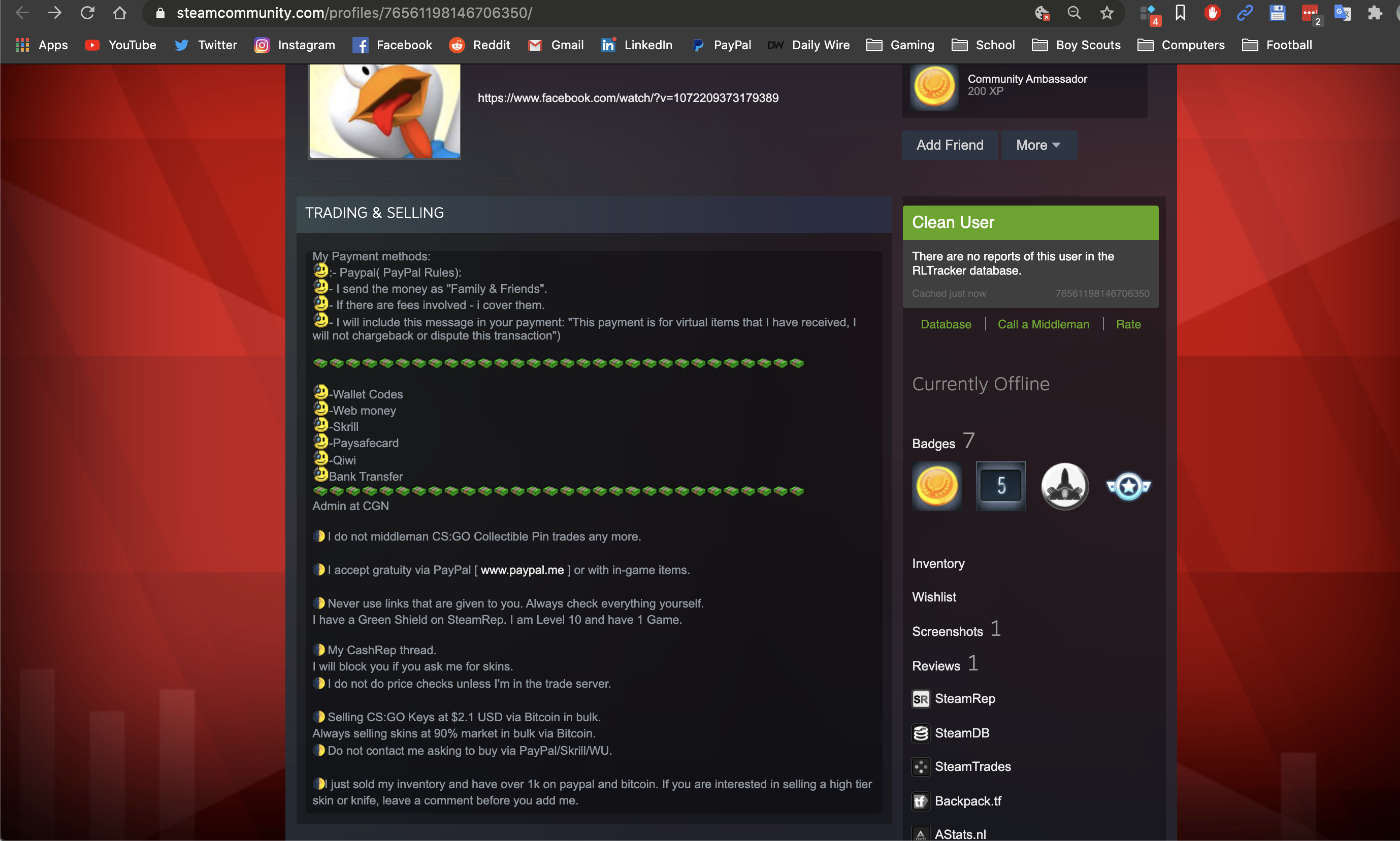Click the Rate link
The height and width of the screenshot is (841, 1400).
pyautogui.click(x=1128, y=324)
